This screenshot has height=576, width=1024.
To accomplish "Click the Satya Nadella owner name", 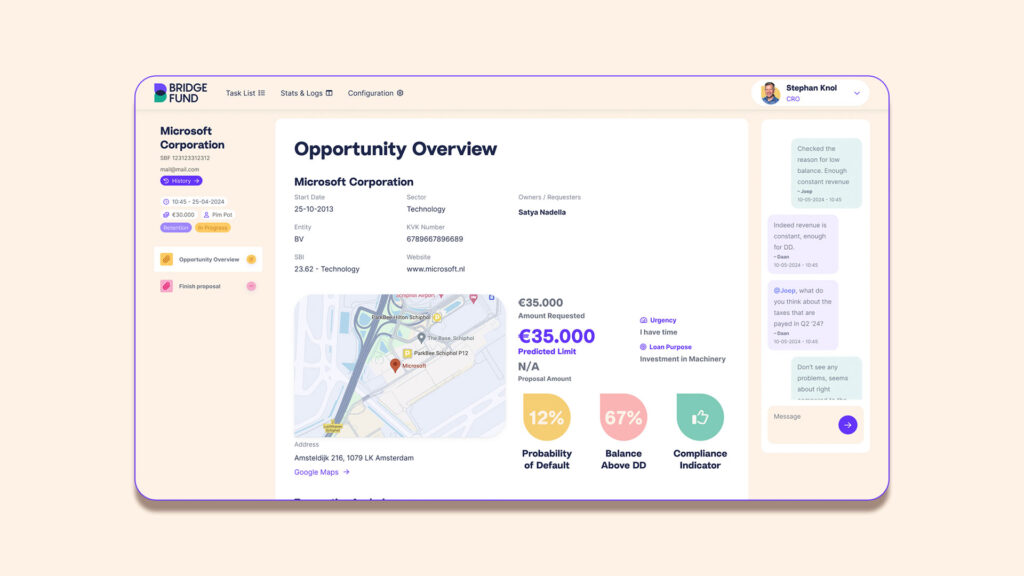I will pos(542,212).
